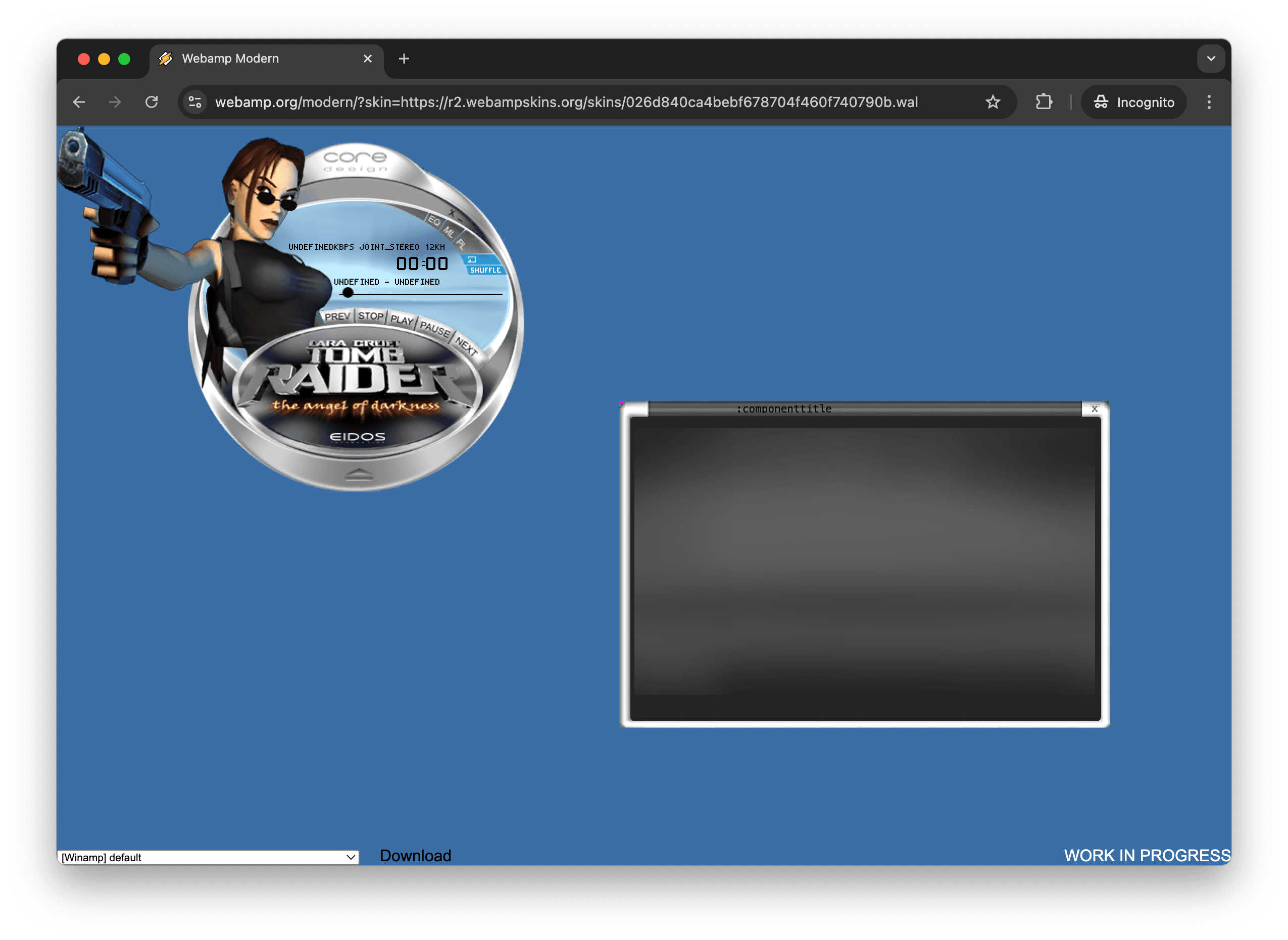Image resolution: width=1288 pixels, height=940 pixels.
Task: Click the browser extensions puzzle icon
Action: click(1045, 102)
